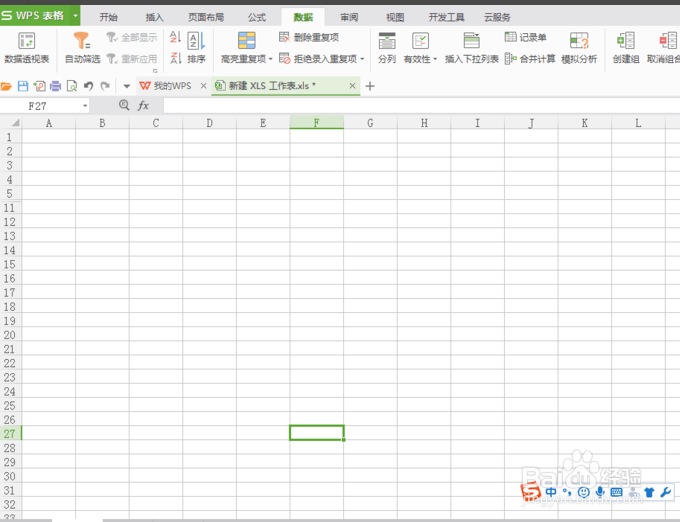Click 重新应用 reapply filter button
680x522 pixels.
(132, 58)
